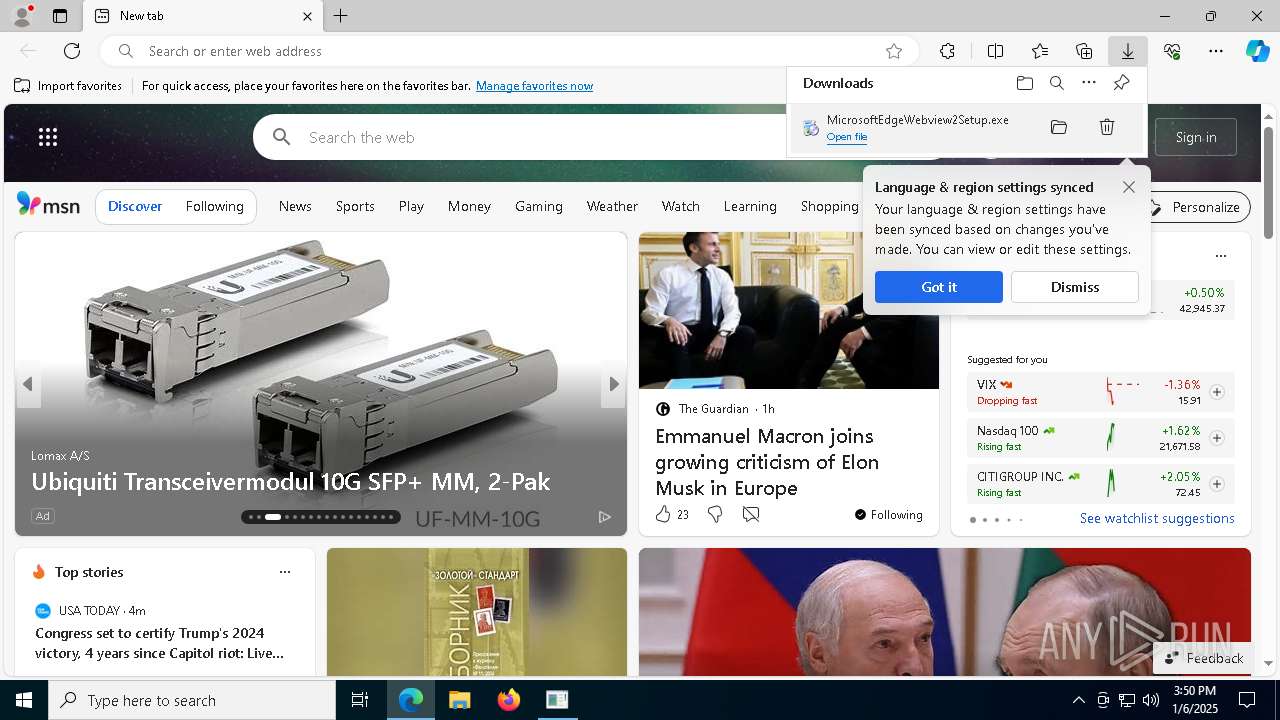
Task: Open Sports category
Action: [x=355, y=206]
